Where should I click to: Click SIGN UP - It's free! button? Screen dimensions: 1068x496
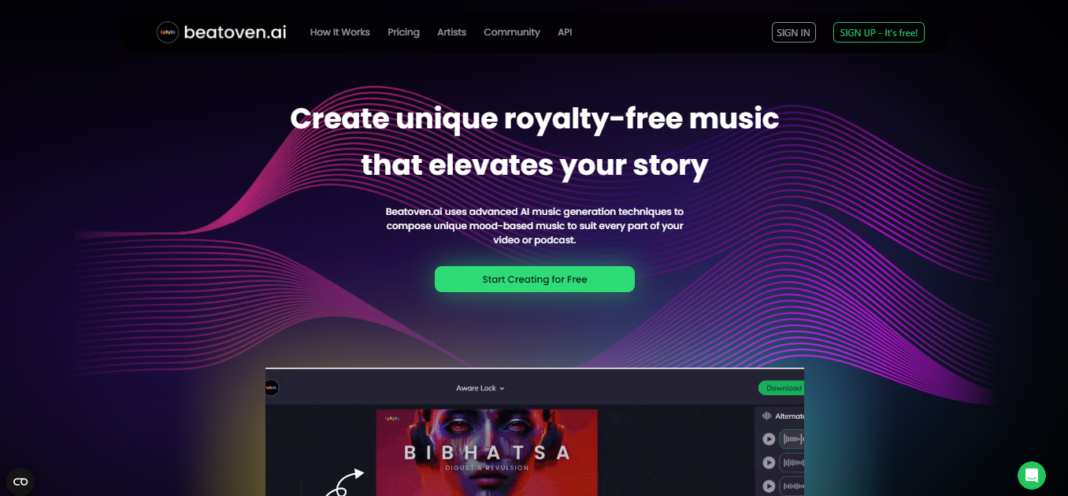879,32
